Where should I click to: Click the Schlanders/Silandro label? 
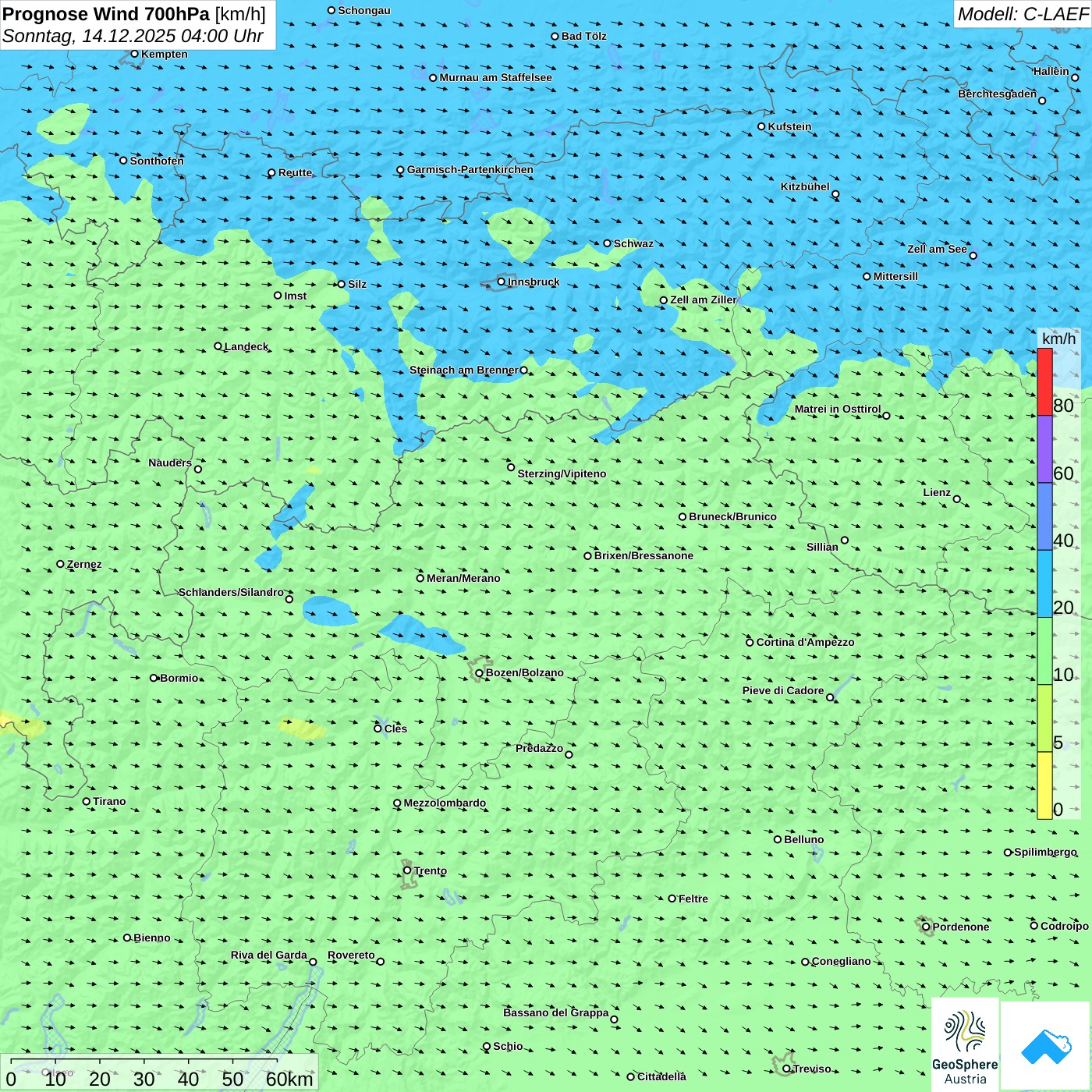(x=231, y=592)
